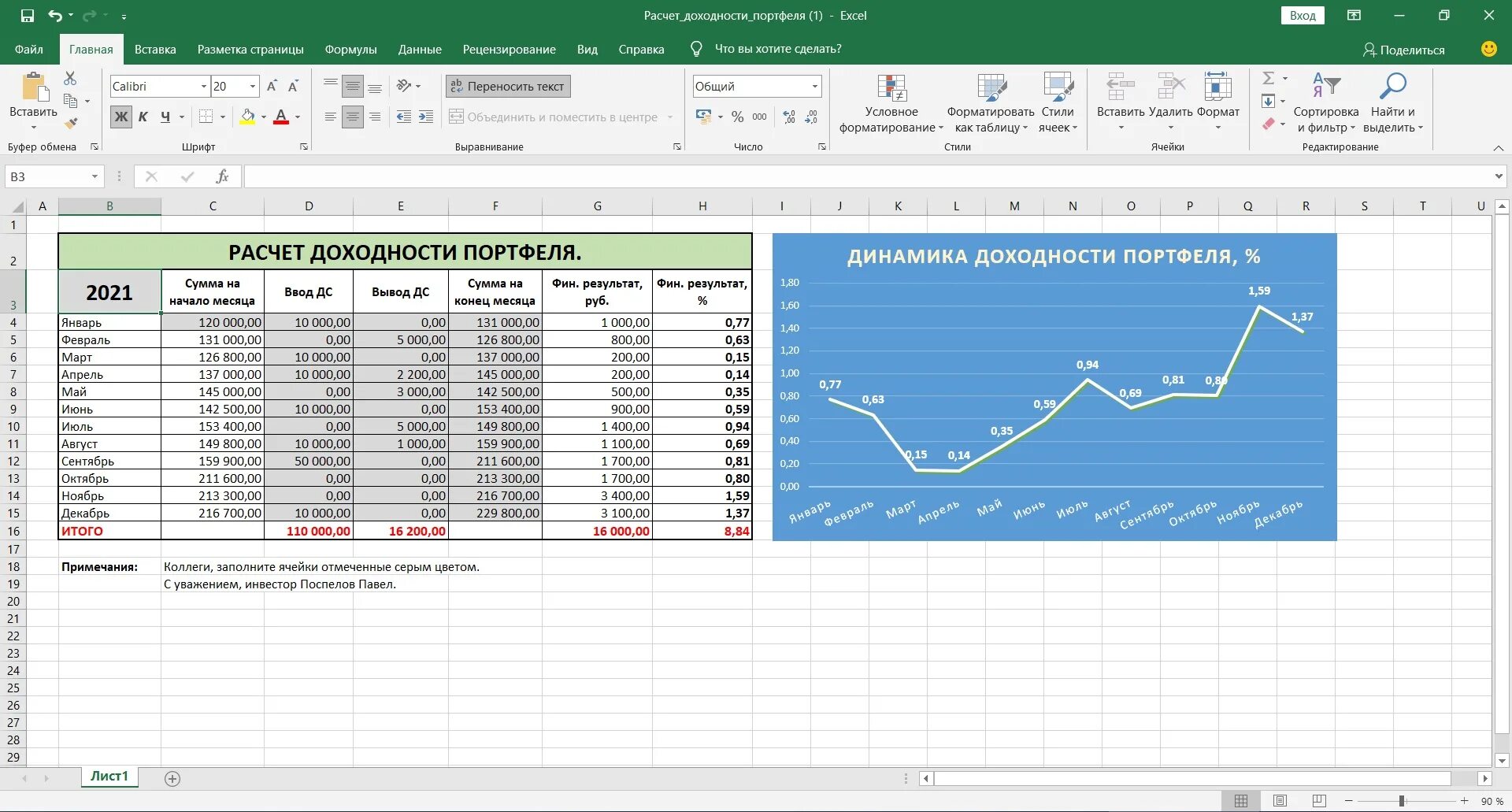This screenshot has height=812, width=1512.
Task: Open Format as Table
Action: 991,103
